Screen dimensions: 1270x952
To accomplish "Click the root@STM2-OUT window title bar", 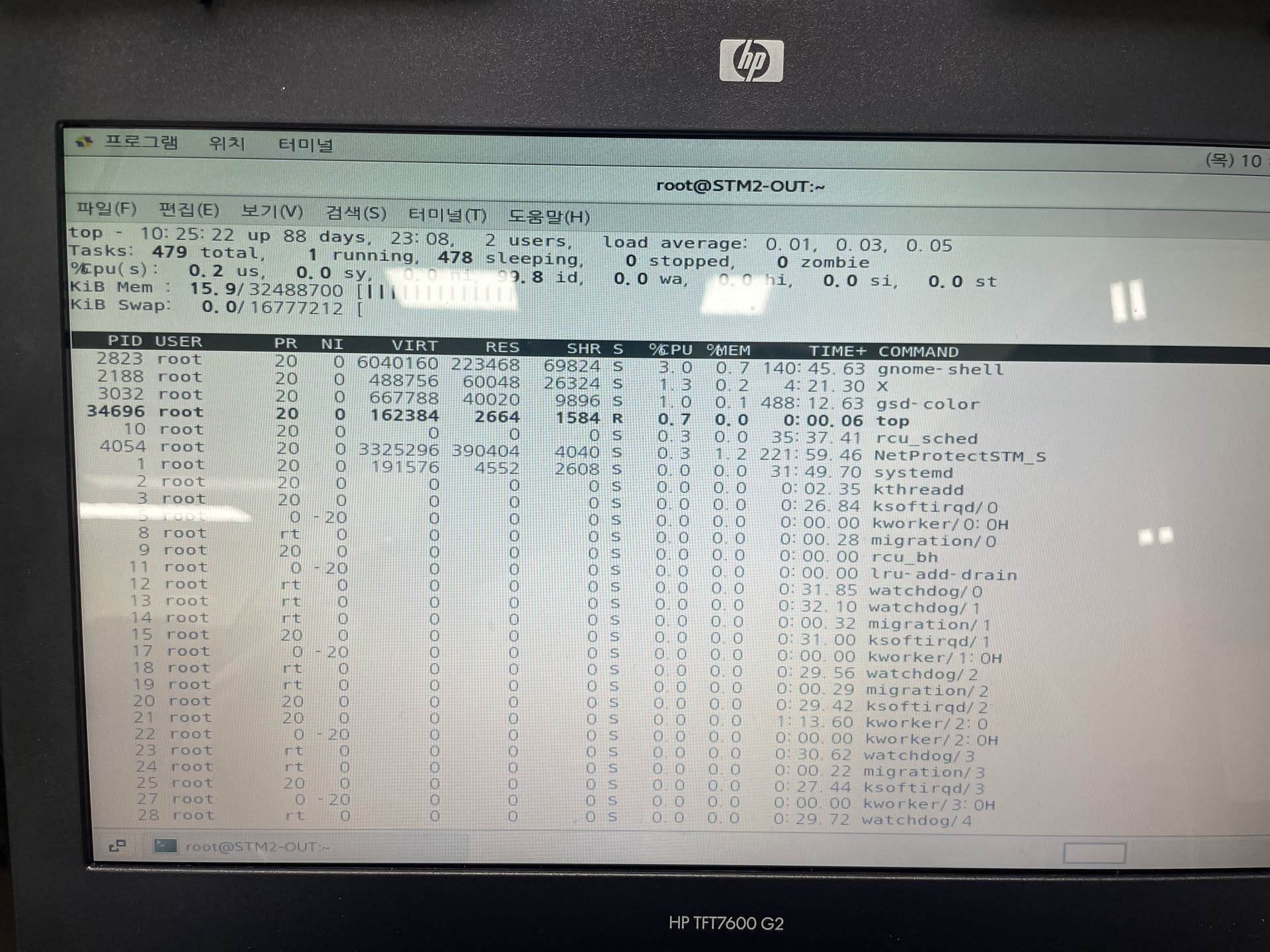I will 740,186.
